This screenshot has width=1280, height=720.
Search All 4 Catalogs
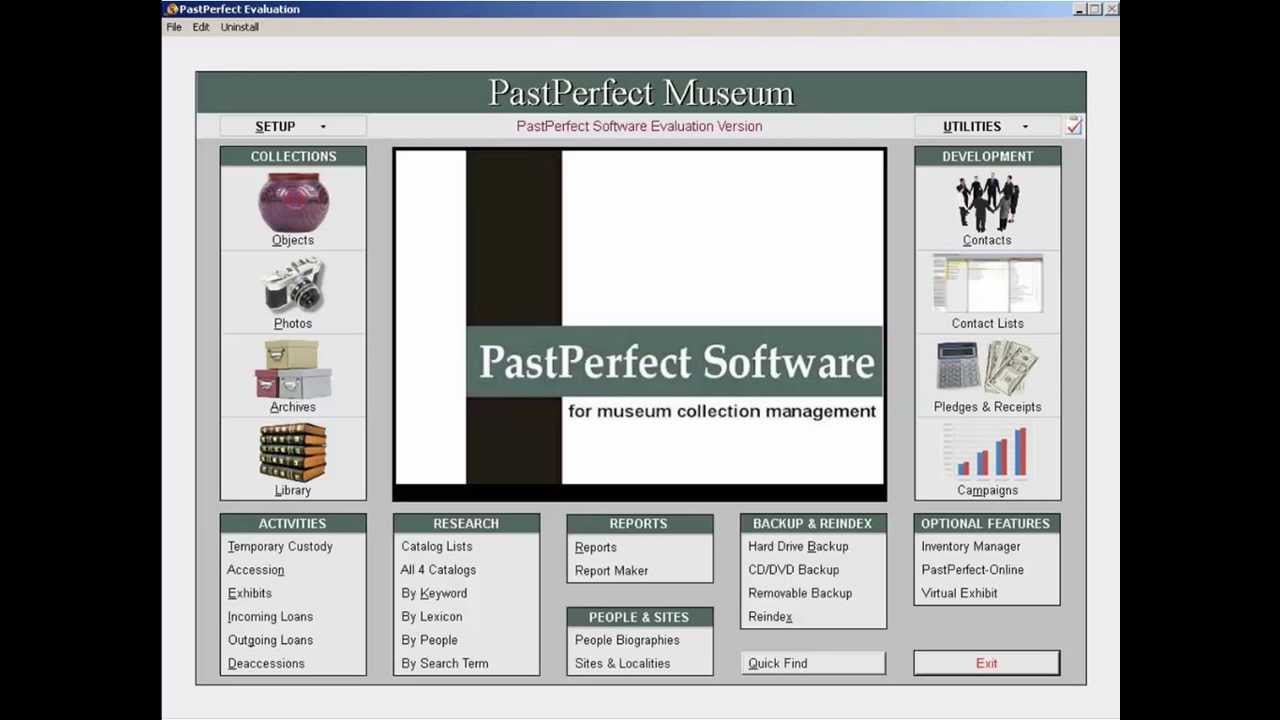[x=439, y=570]
